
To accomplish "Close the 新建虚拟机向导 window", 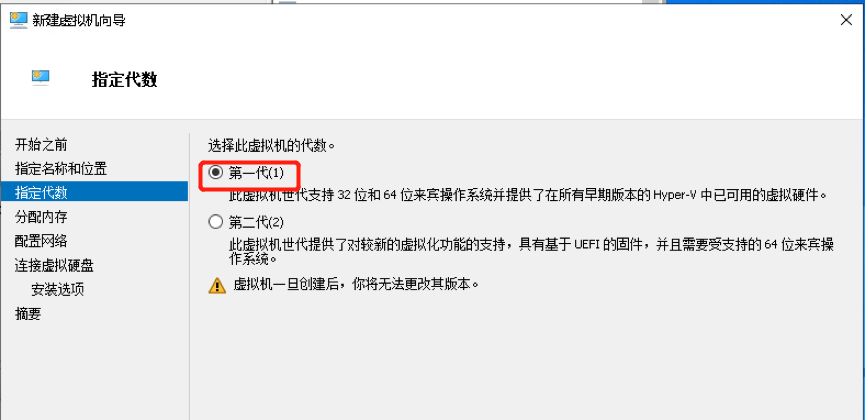I will pos(846,20).
